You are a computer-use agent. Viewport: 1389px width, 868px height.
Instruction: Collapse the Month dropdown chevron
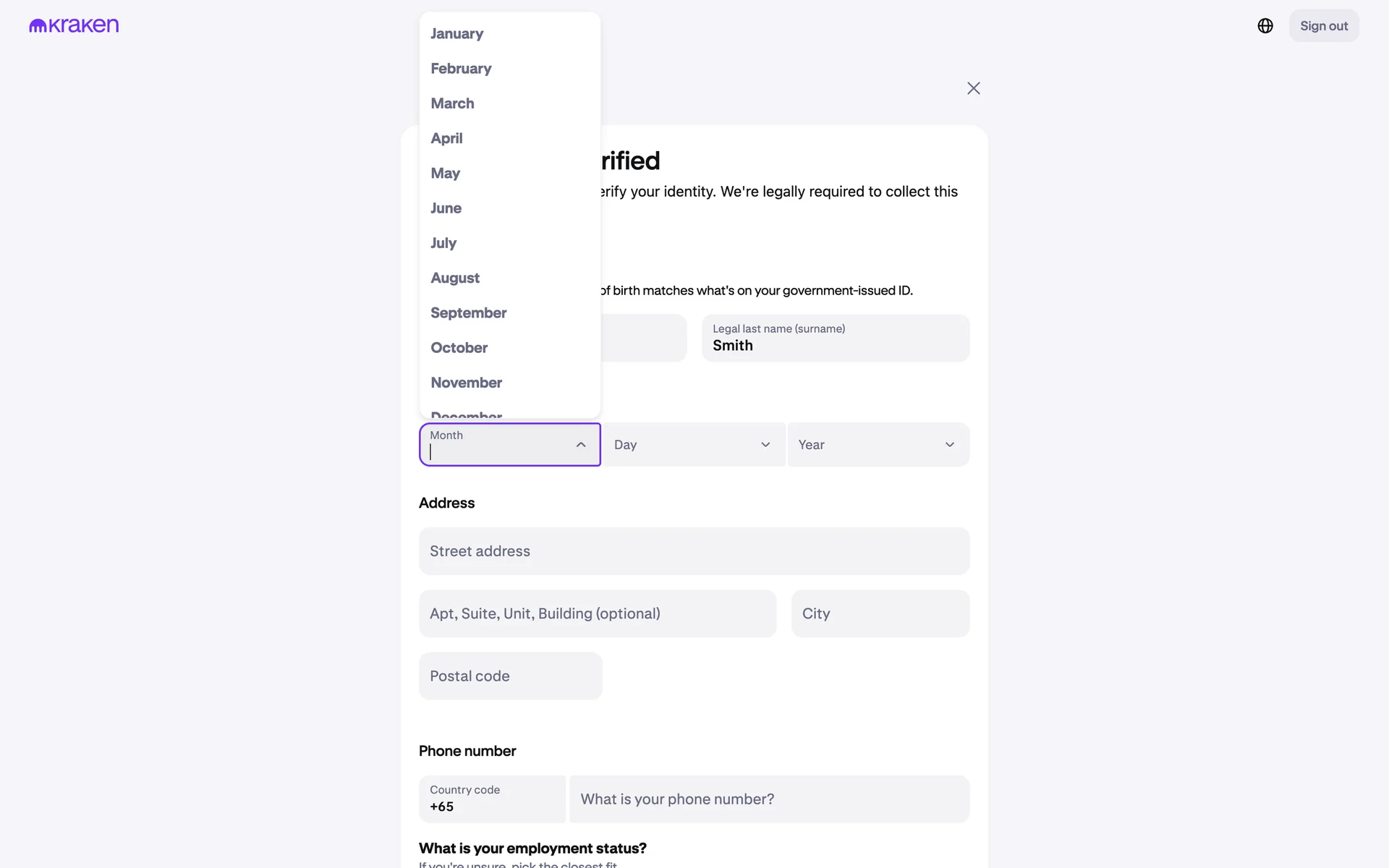pyautogui.click(x=580, y=445)
